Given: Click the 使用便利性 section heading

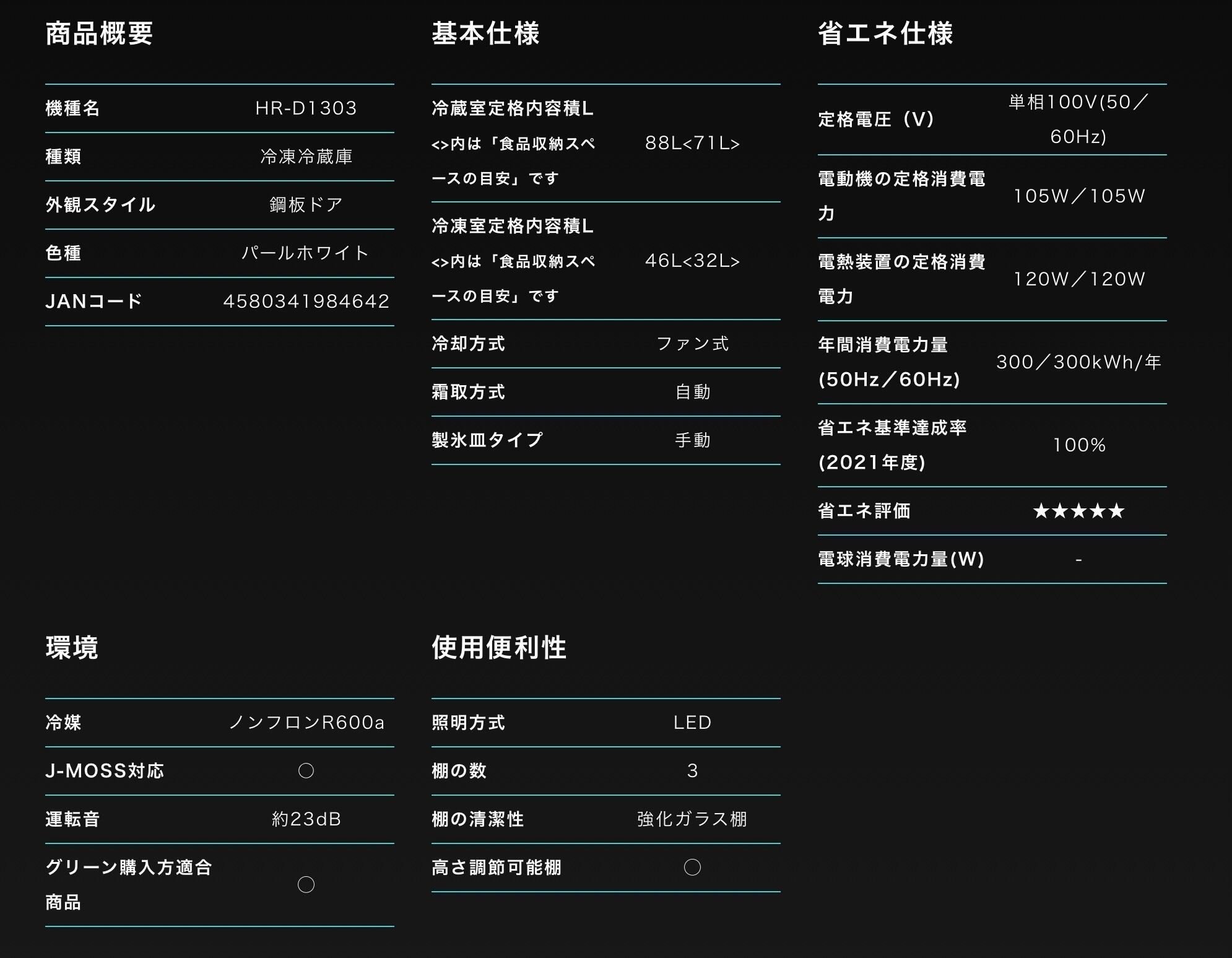Looking at the screenshot, I should coord(499,648).
